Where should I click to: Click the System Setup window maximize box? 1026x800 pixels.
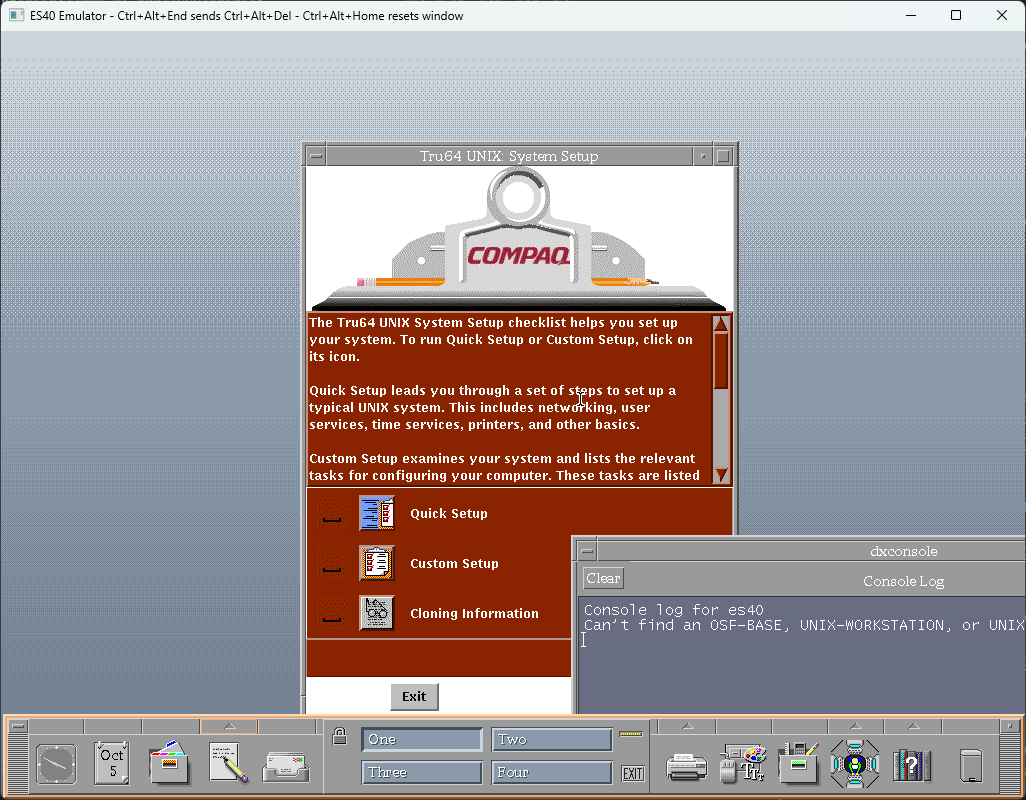coord(723,156)
